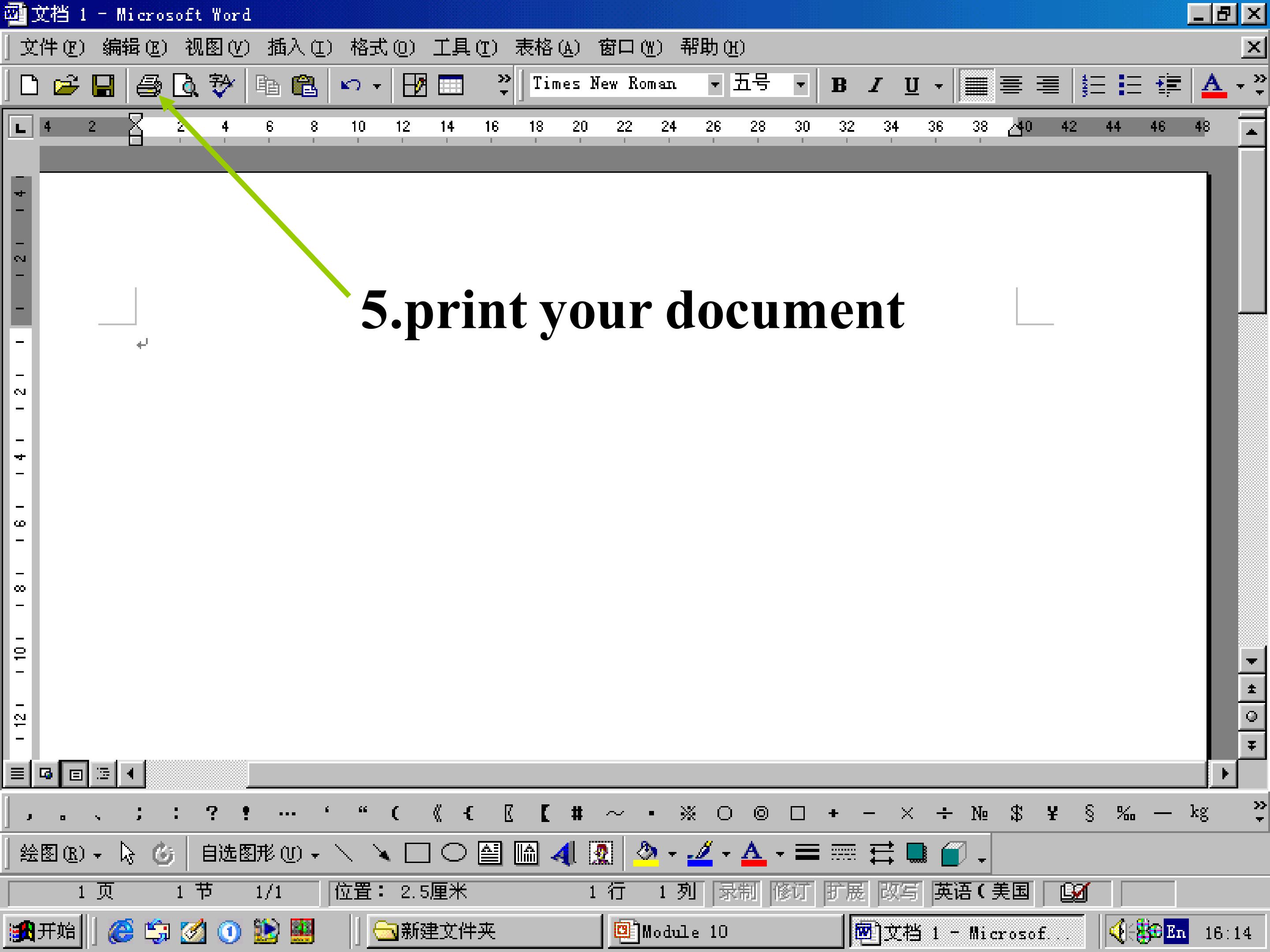
Task: Open the 格式 (Format) menu
Action: click(x=382, y=48)
